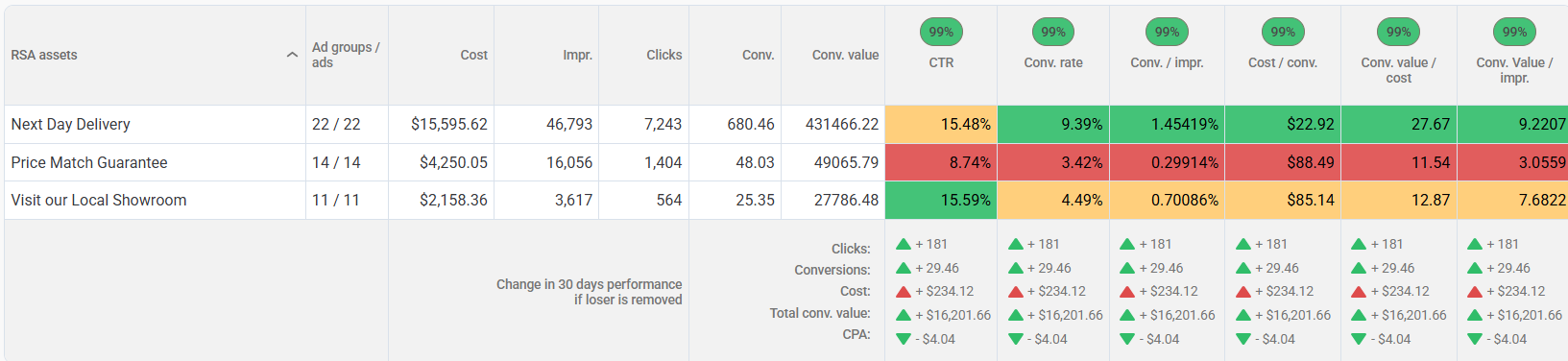Click the 11 / 11 ad groups cell
This screenshot has height=361, width=1568.
(x=347, y=200)
